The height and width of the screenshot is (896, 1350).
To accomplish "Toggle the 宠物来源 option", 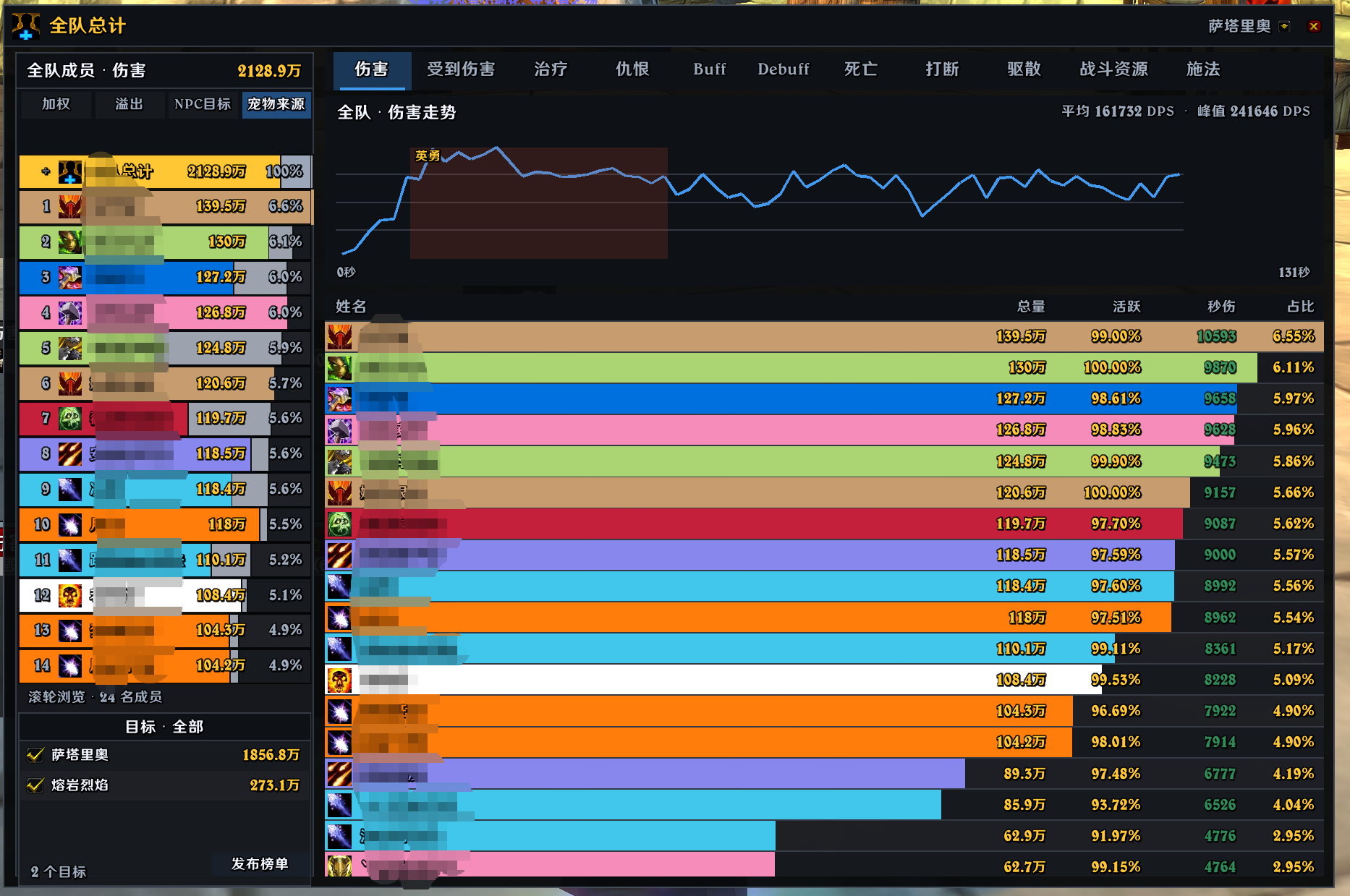I will tap(276, 104).
